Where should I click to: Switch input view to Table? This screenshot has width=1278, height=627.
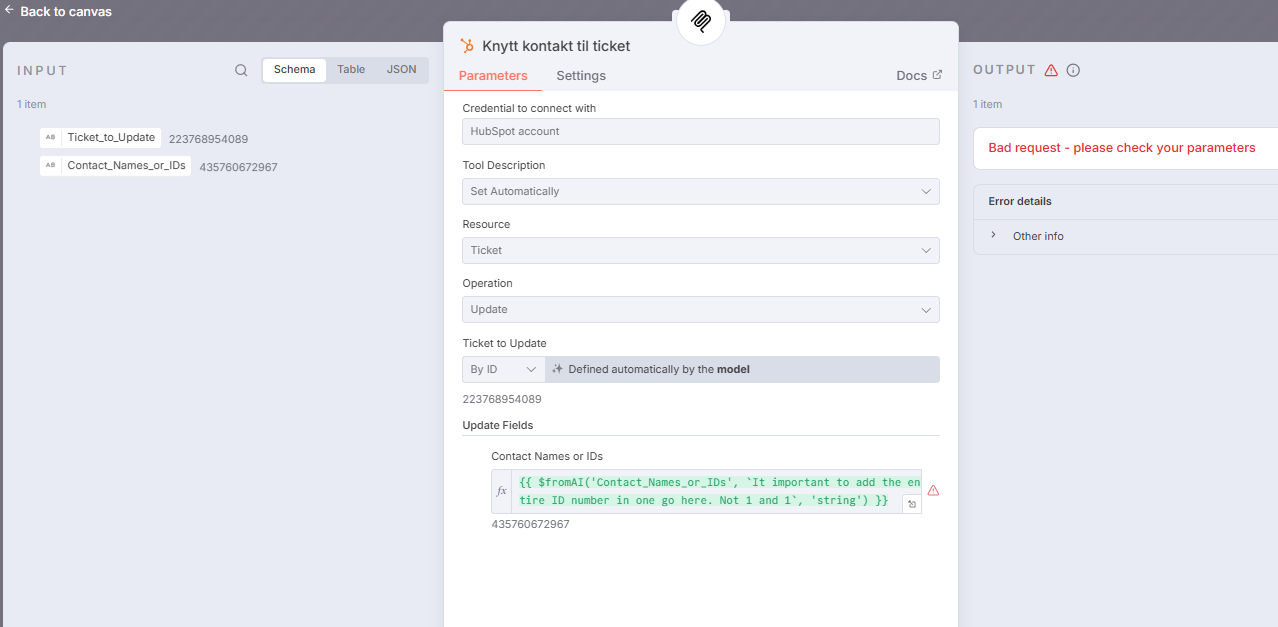pos(351,70)
